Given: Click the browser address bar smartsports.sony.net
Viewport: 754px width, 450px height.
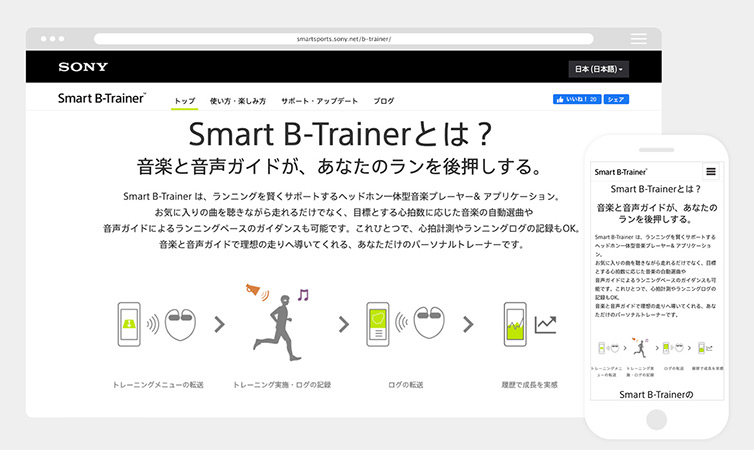Looking at the screenshot, I should [343, 39].
